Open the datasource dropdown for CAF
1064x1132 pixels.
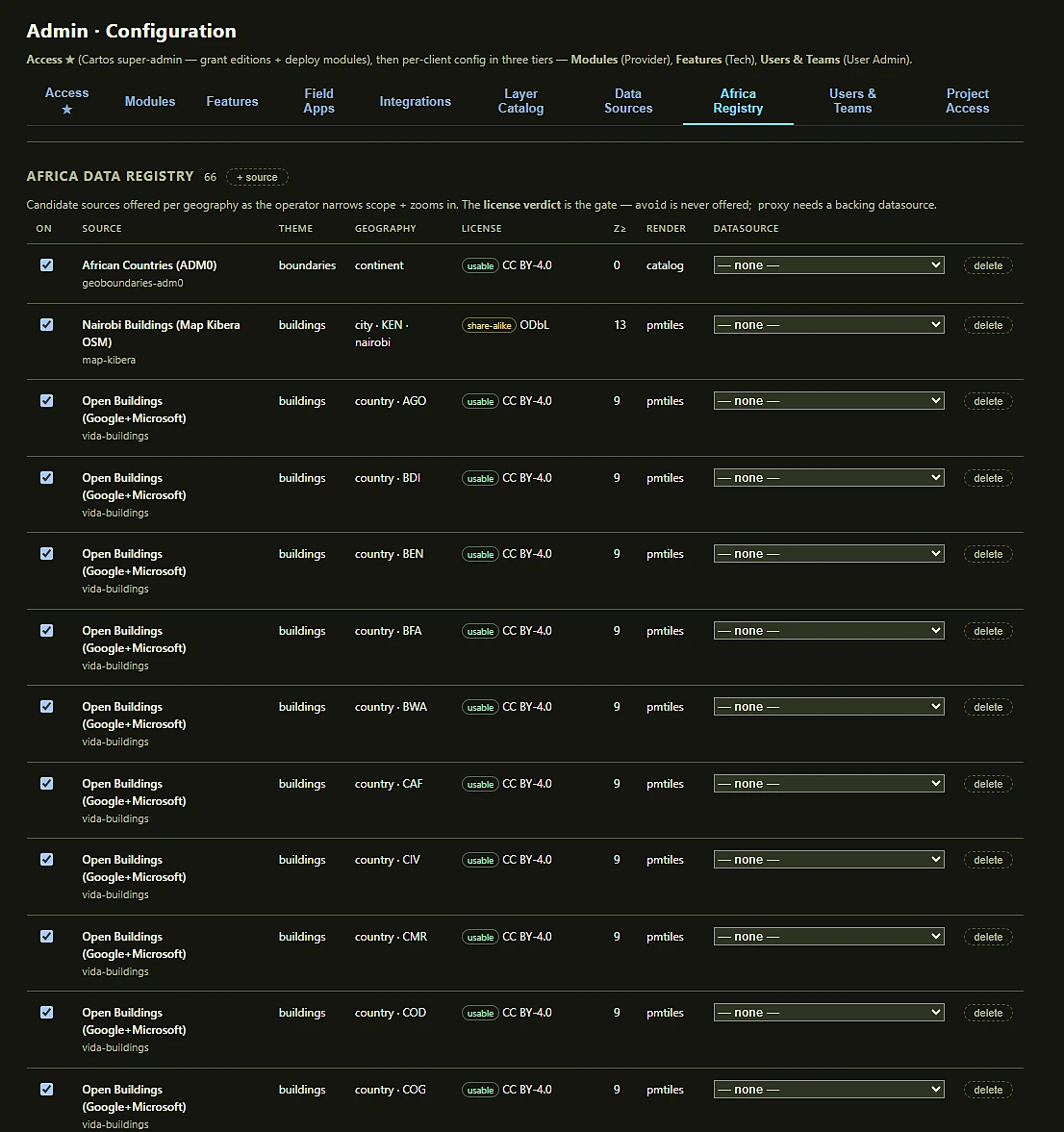828,784
